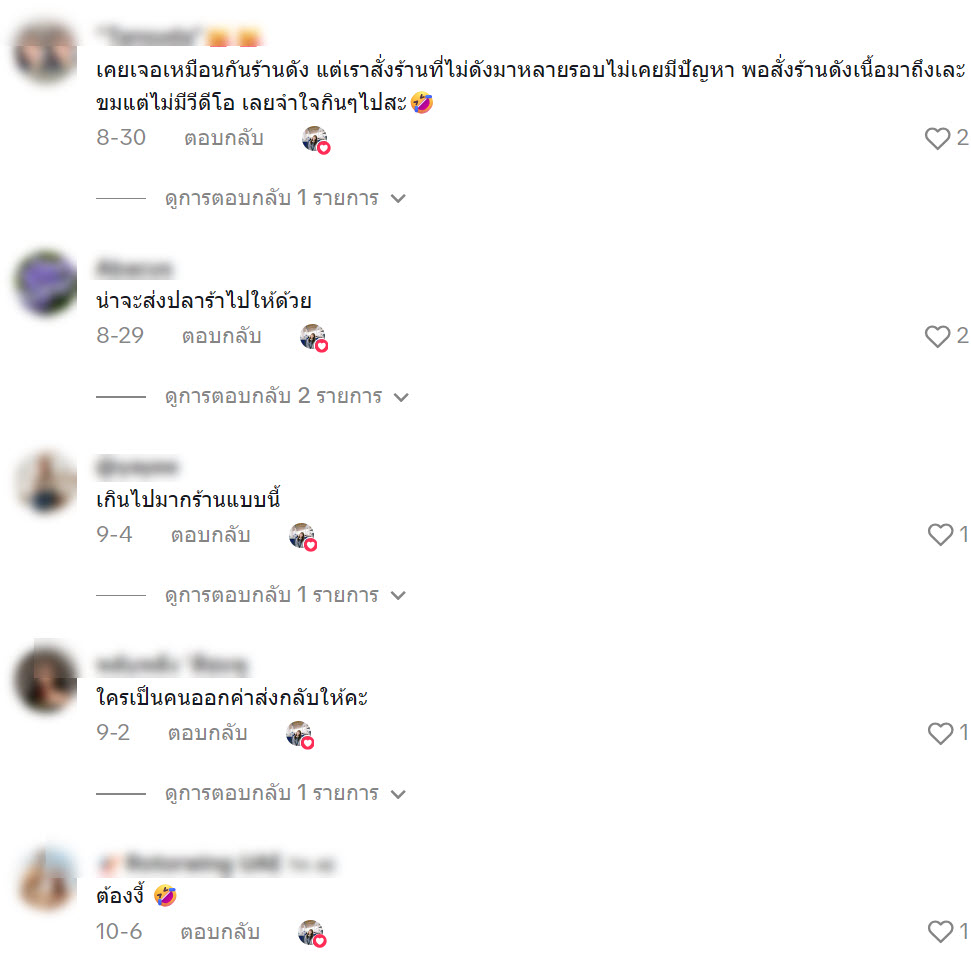
Task: Reply to the 9-2 comment via ตอบกลับ
Action: [207, 733]
